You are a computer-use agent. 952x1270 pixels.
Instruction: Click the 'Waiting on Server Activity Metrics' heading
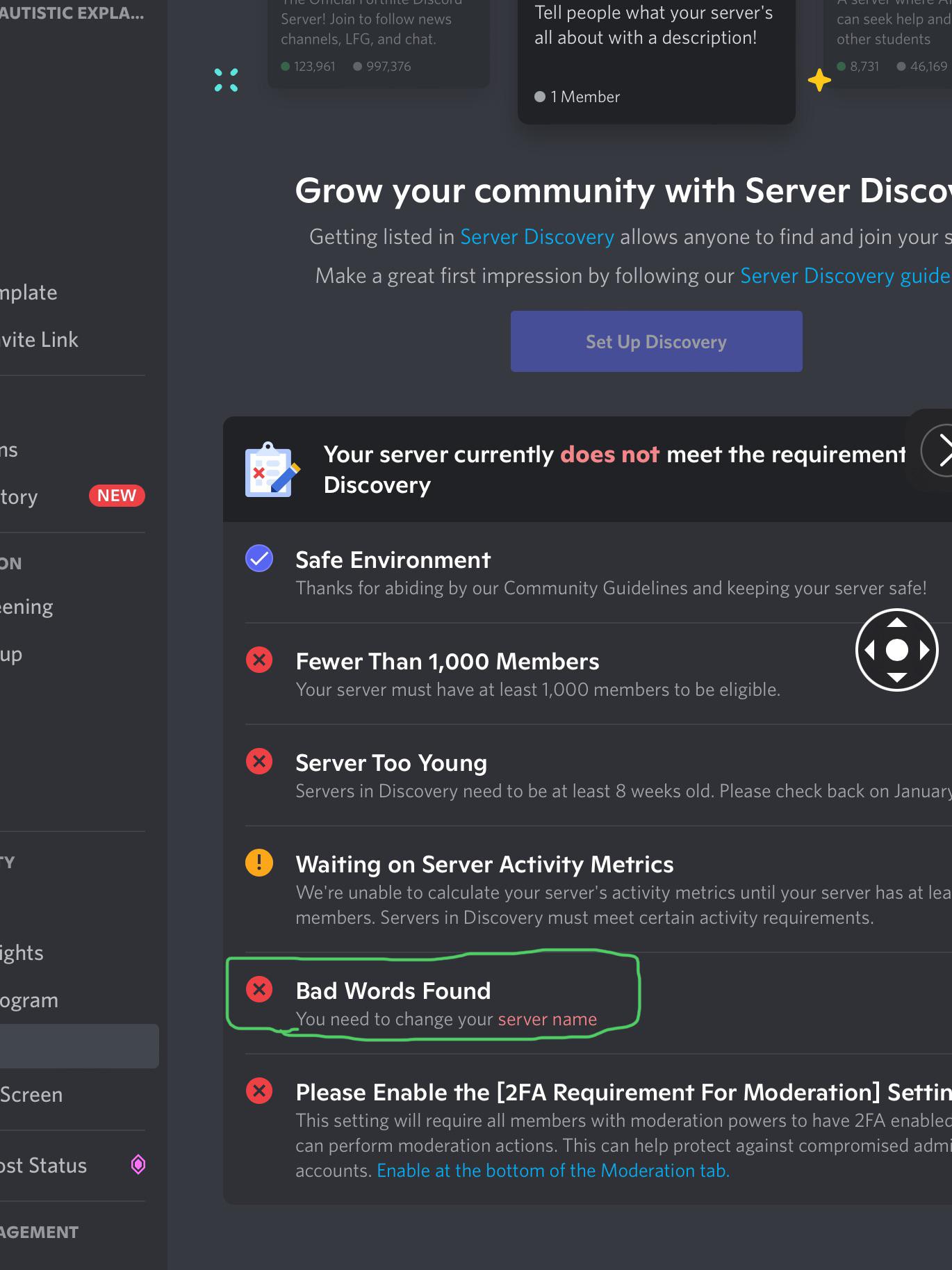coord(484,864)
